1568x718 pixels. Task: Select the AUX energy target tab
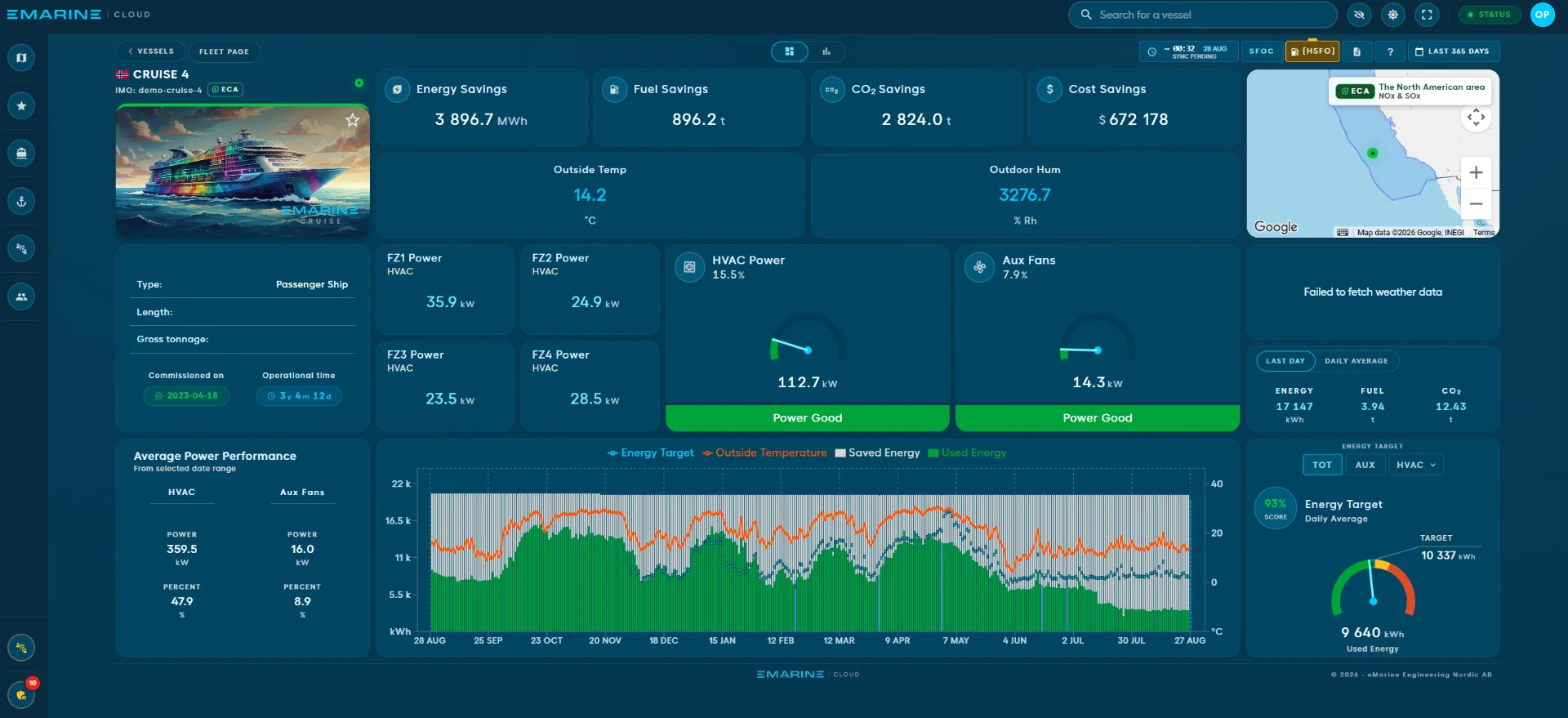click(1365, 465)
